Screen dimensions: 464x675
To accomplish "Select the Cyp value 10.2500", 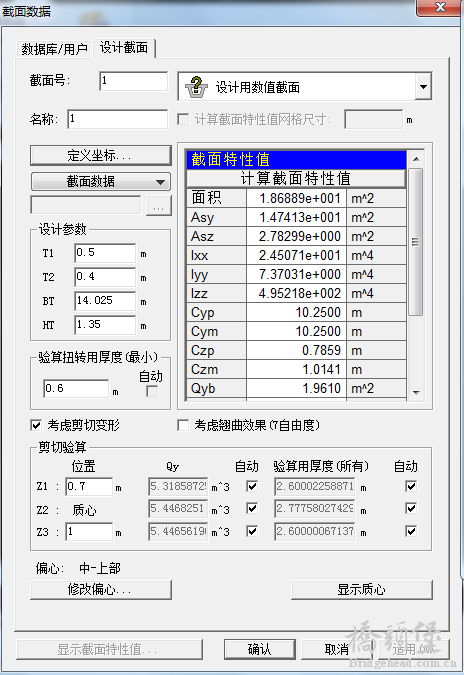I will (296, 312).
